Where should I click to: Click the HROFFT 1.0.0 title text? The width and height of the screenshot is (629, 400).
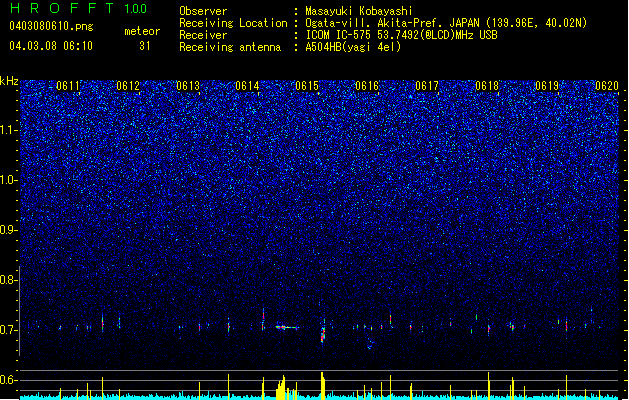[78, 8]
